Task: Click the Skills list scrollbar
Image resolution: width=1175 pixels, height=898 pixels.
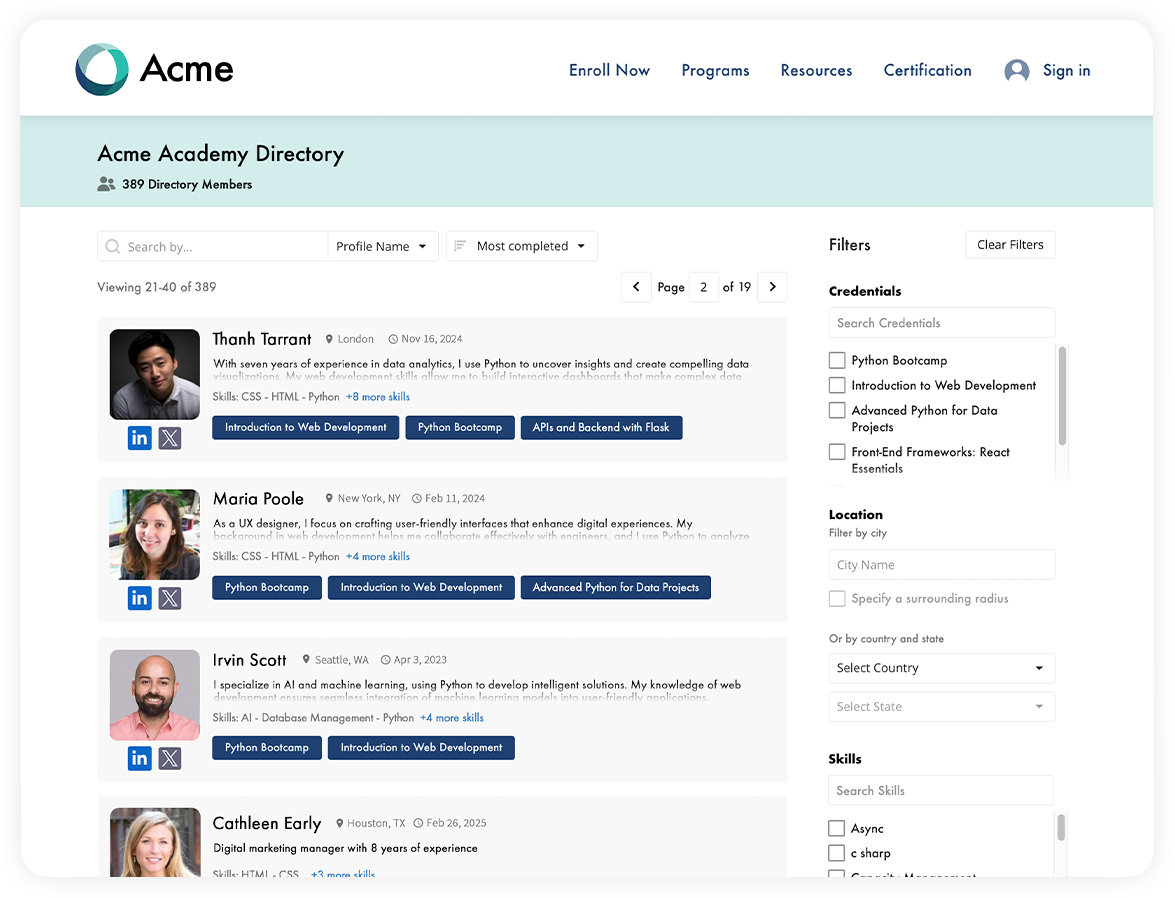Action: (1061, 828)
